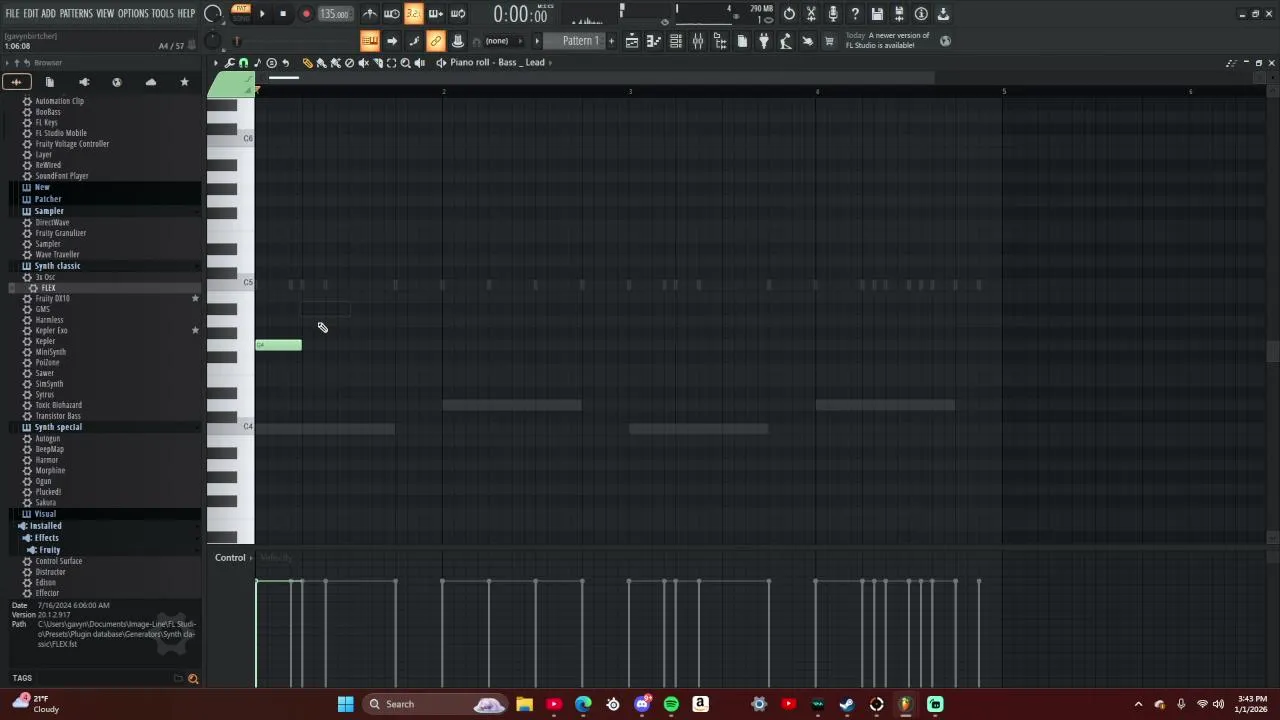The width and height of the screenshot is (1280, 720).
Task: Switch browser to the cloud tab icon
Action: tap(151, 82)
